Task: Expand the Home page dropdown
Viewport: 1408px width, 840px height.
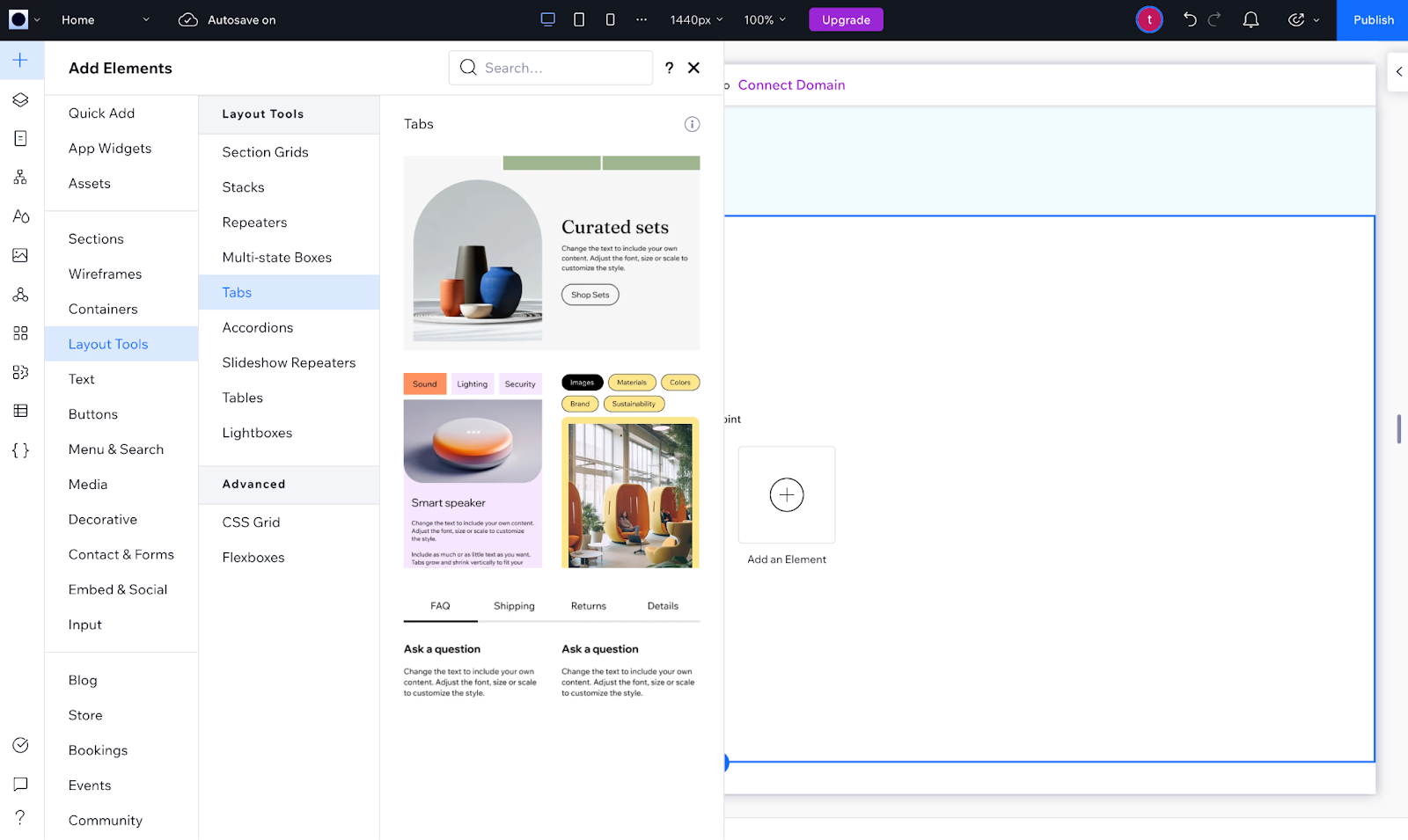Action: (x=106, y=19)
